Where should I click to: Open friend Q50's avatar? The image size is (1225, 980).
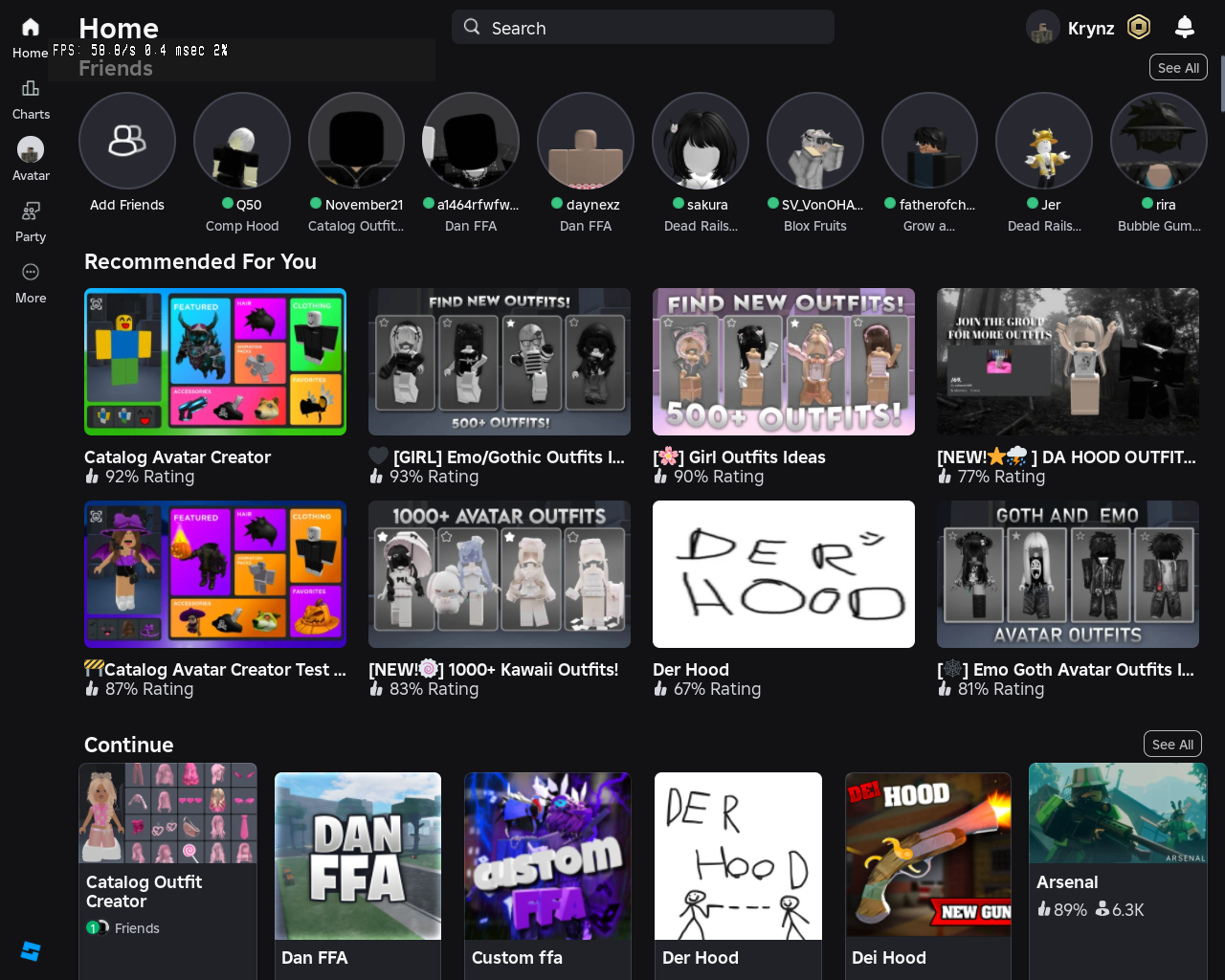242,141
